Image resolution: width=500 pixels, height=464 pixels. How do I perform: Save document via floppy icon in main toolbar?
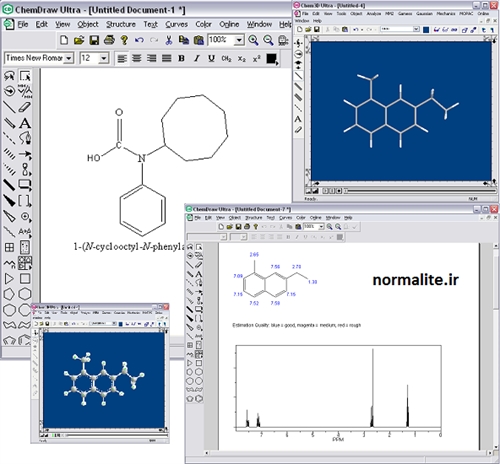pyautogui.click(x=94, y=40)
